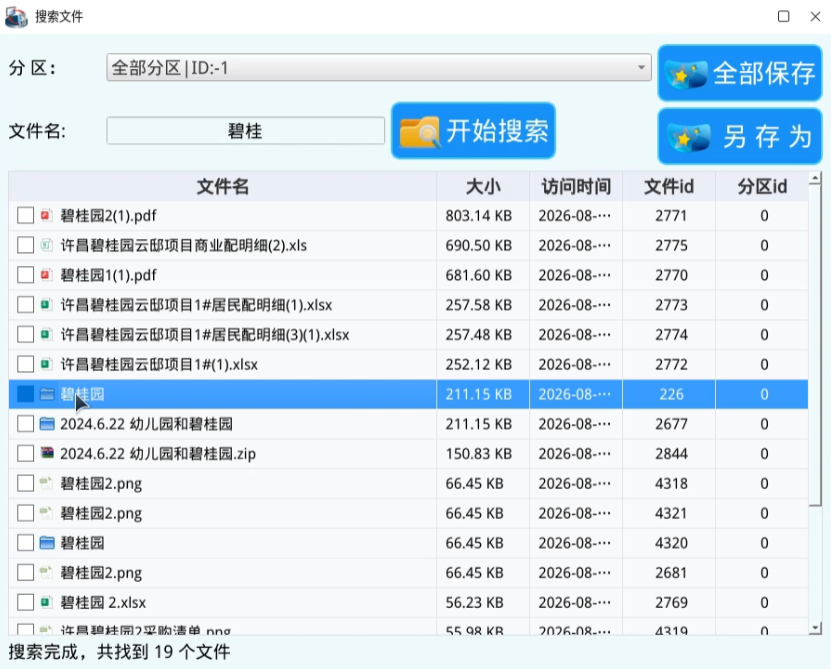
Task: Select checkbox for 碧桂园 2.xlsx
Action: [x=25, y=602]
